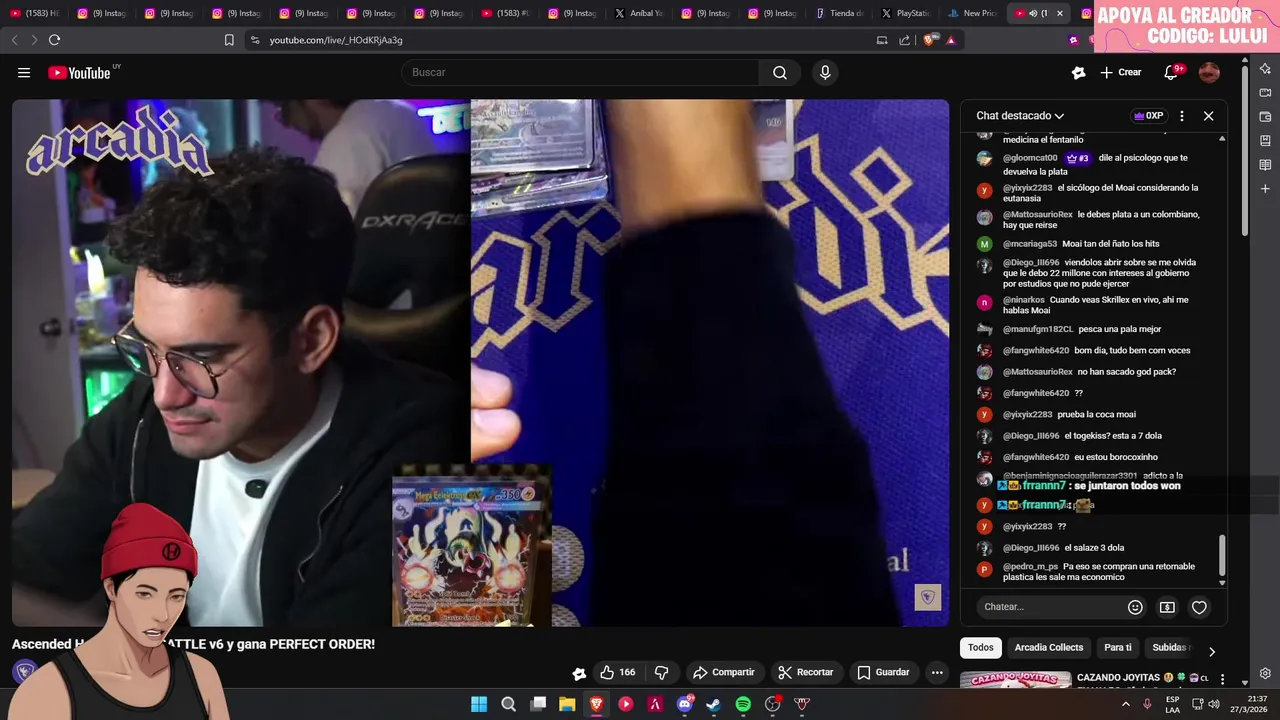
Task: Open more actions ellipsis under video
Action: [937, 672]
